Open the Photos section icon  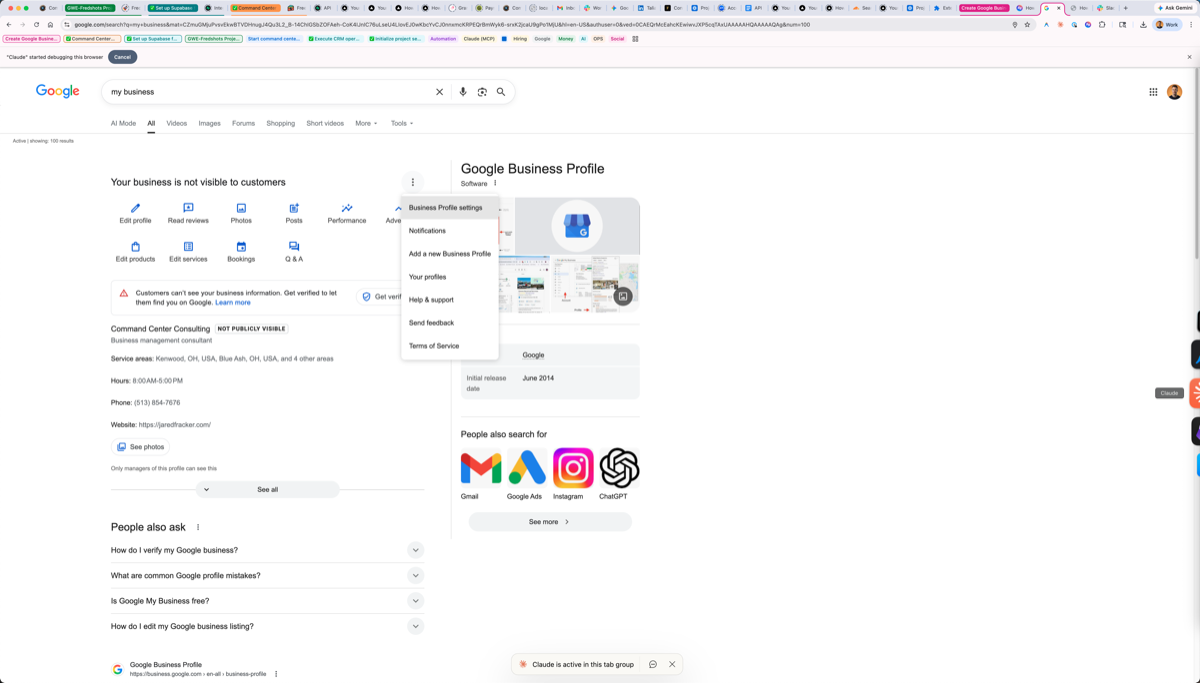[240, 209]
